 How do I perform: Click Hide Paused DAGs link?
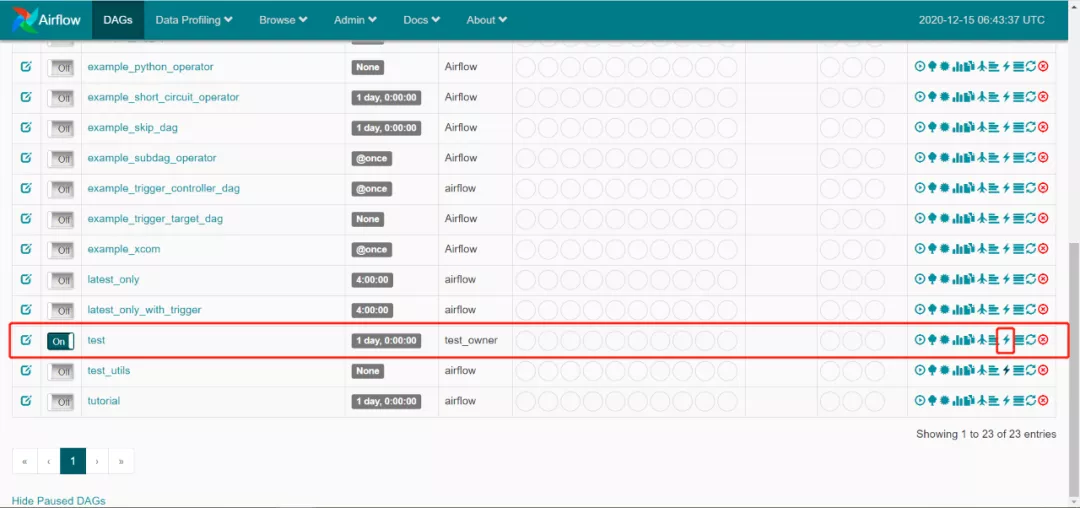point(59,500)
